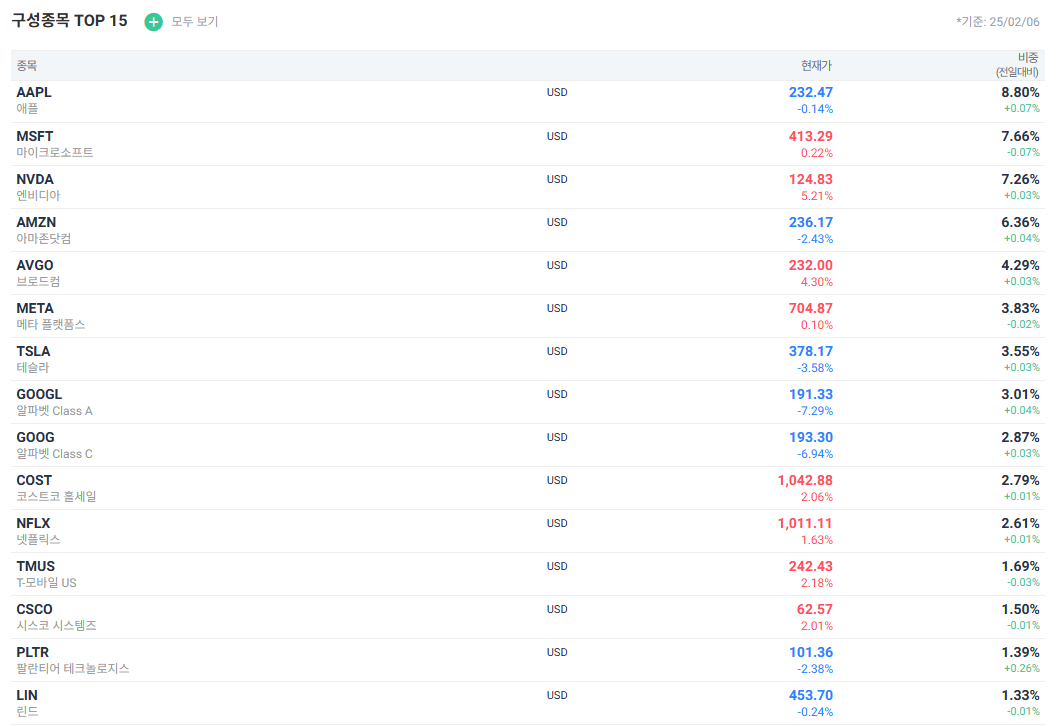Click the green plus icon beside TOP 15

point(154,22)
